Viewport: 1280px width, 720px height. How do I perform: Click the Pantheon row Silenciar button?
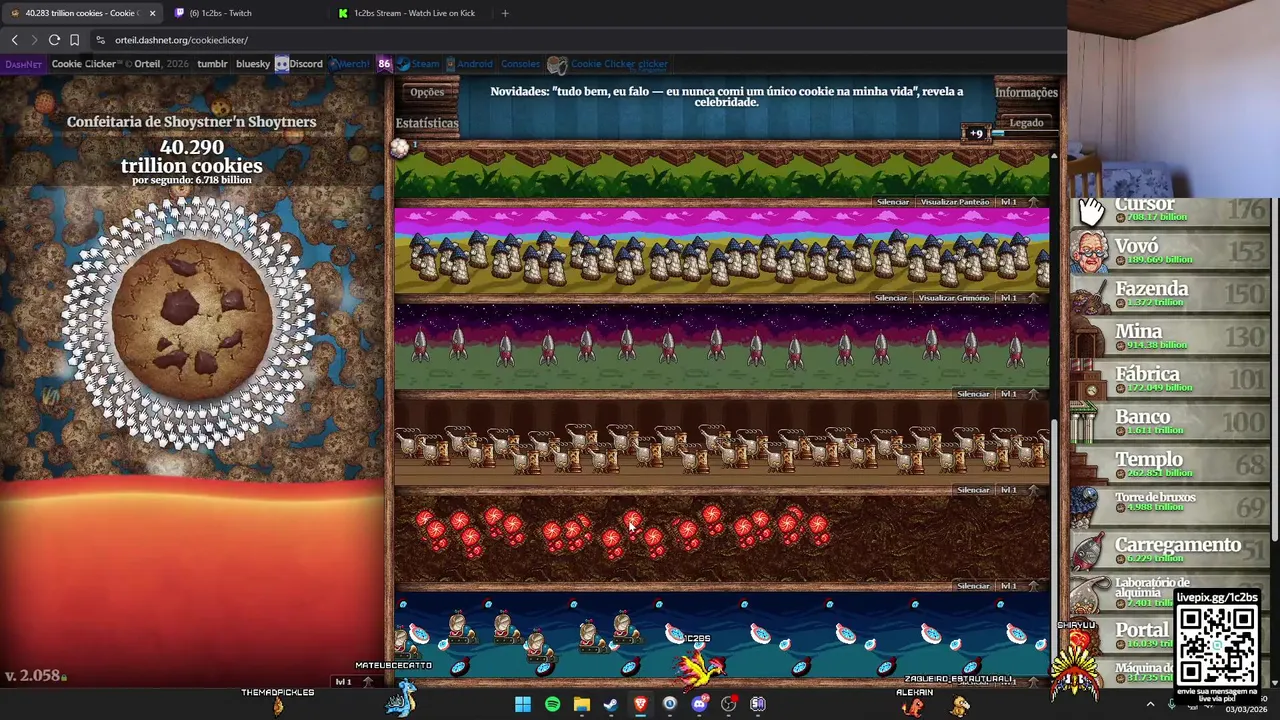pos(893,202)
